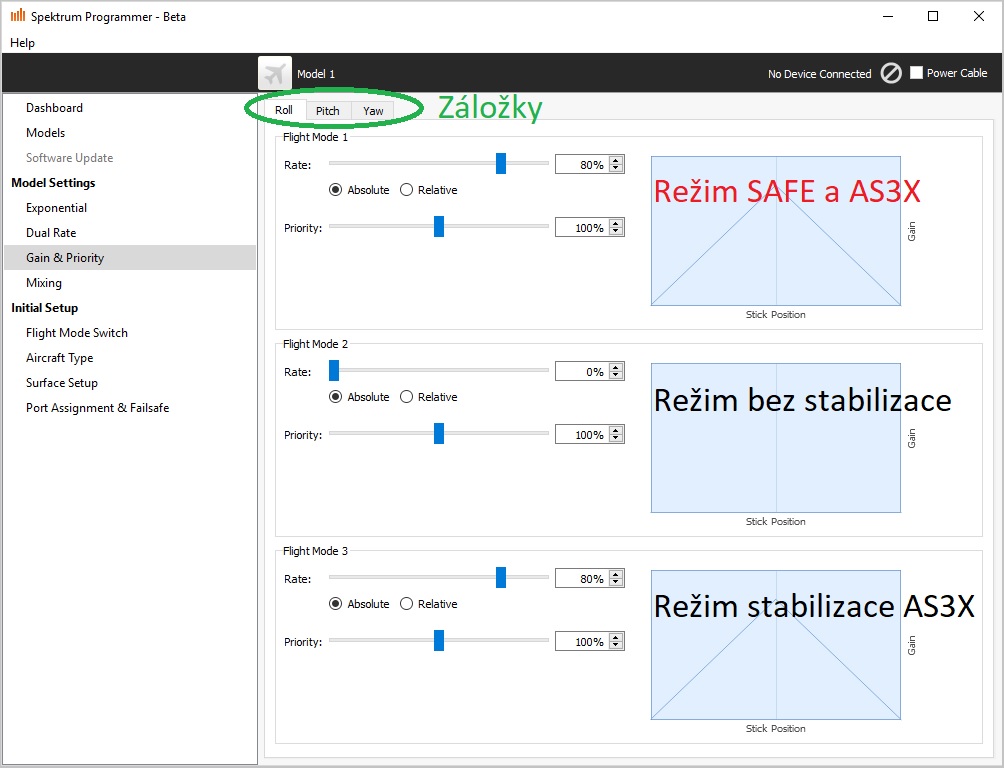Increase Flight Mode 3 Rate using spinner
Image resolution: width=1004 pixels, height=768 pixels.
click(616, 574)
